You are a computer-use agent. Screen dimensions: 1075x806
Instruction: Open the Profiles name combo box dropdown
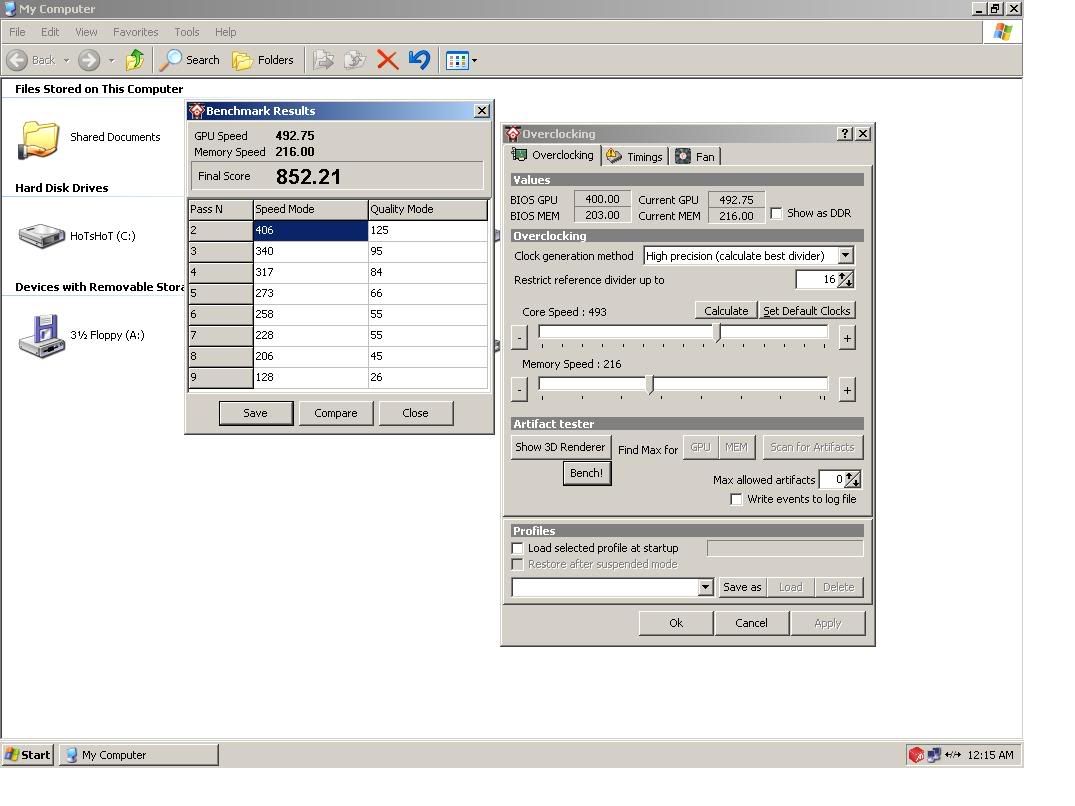pos(705,587)
